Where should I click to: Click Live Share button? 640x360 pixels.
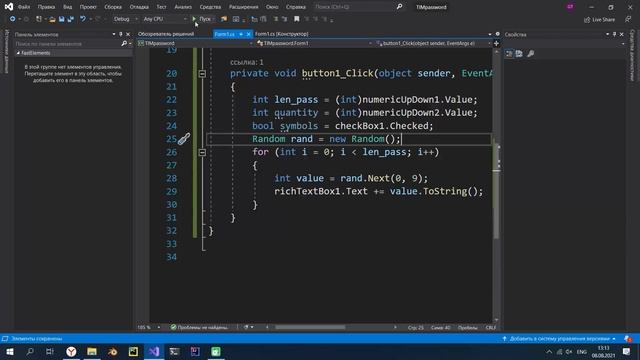(x=599, y=19)
